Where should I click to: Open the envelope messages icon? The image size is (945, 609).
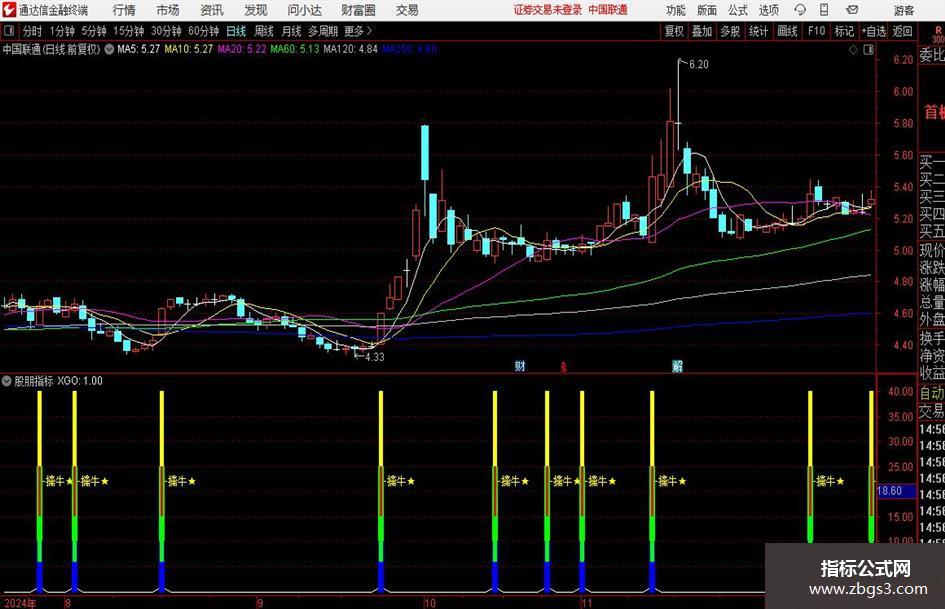tap(852, 10)
